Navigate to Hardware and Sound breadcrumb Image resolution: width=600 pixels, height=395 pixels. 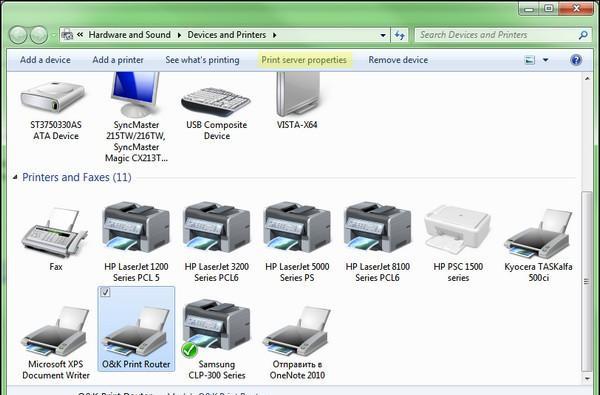pyautogui.click(x=130, y=35)
